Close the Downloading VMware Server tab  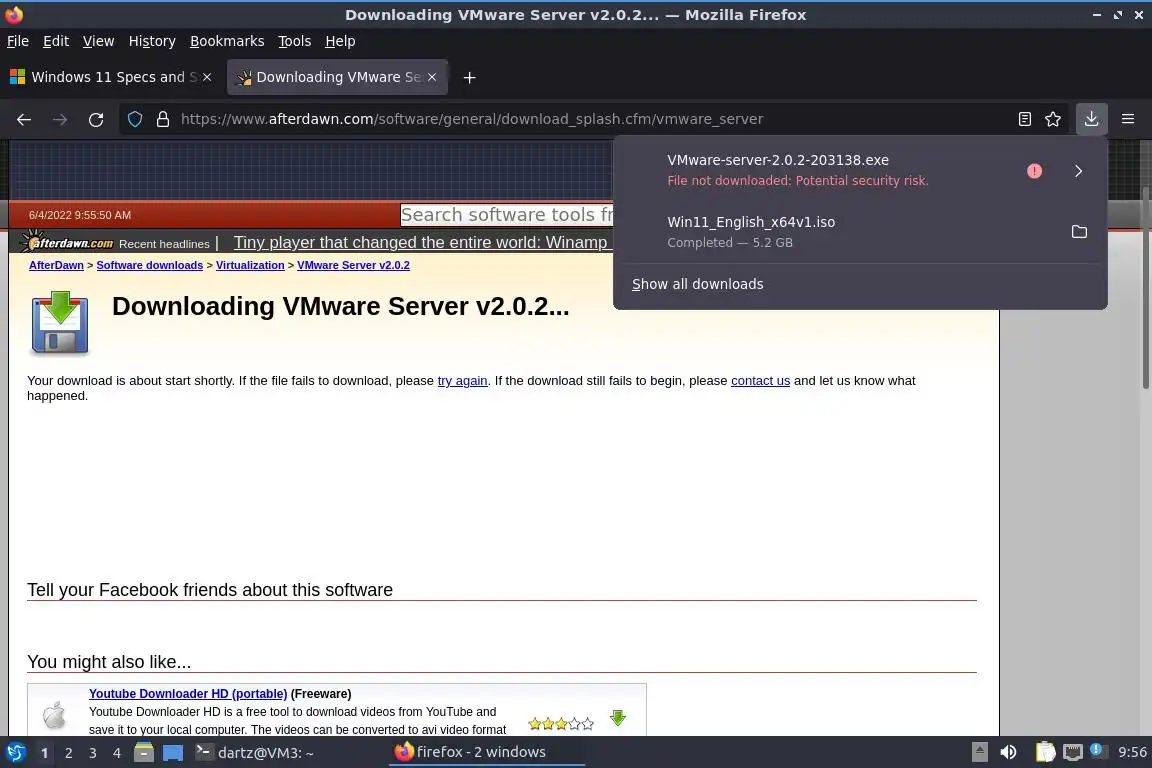[432, 77]
